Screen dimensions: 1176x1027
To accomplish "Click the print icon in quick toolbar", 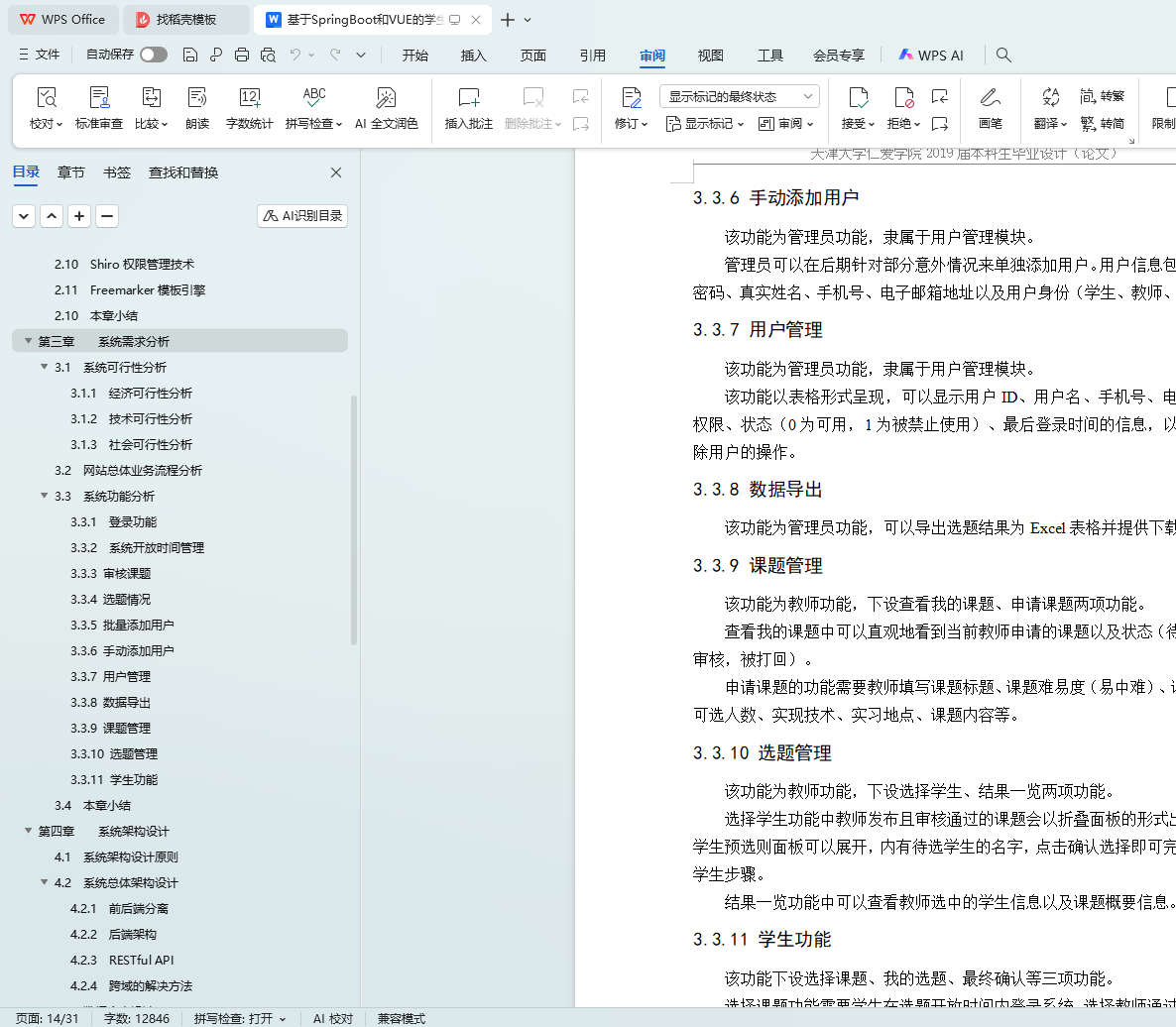I will click(242, 56).
